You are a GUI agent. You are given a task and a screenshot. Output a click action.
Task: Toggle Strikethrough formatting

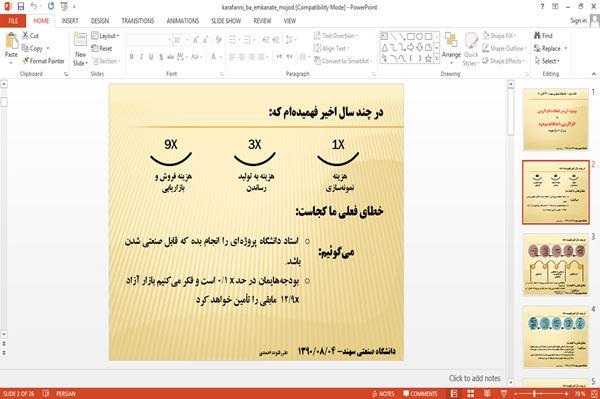[x=170, y=57]
